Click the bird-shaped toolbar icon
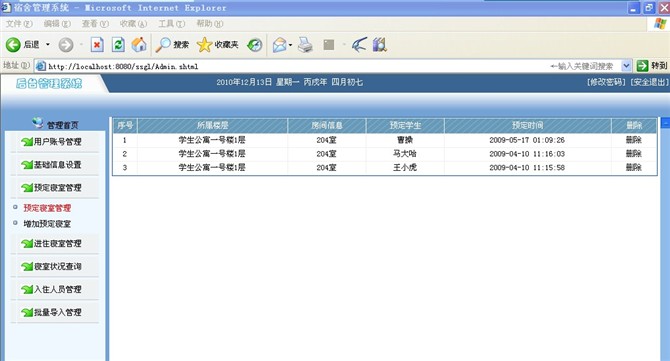 tap(359, 44)
